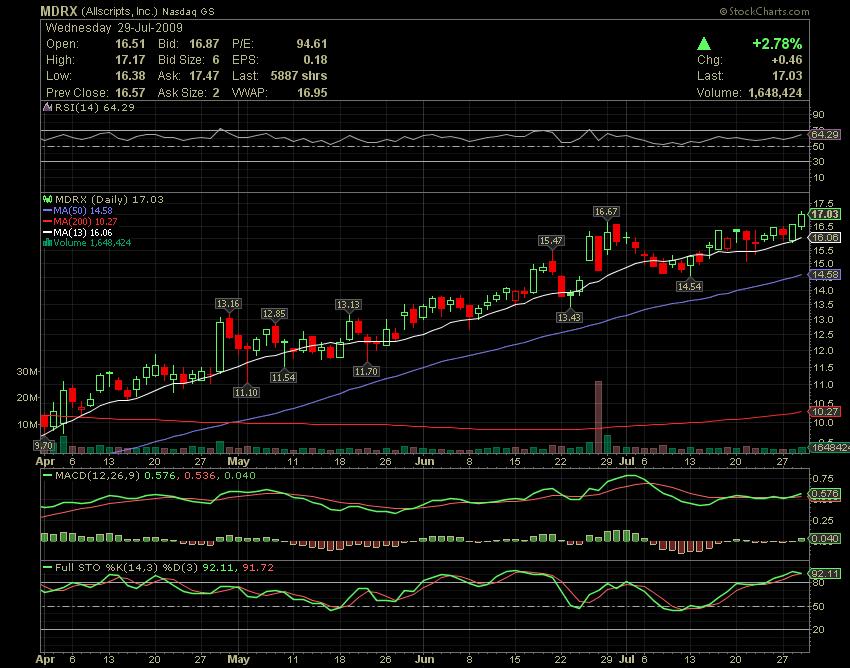Click the 'MA(13) 16.06' legend entry
The height and width of the screenshot is (668, 850).
[x=83, y=233]
